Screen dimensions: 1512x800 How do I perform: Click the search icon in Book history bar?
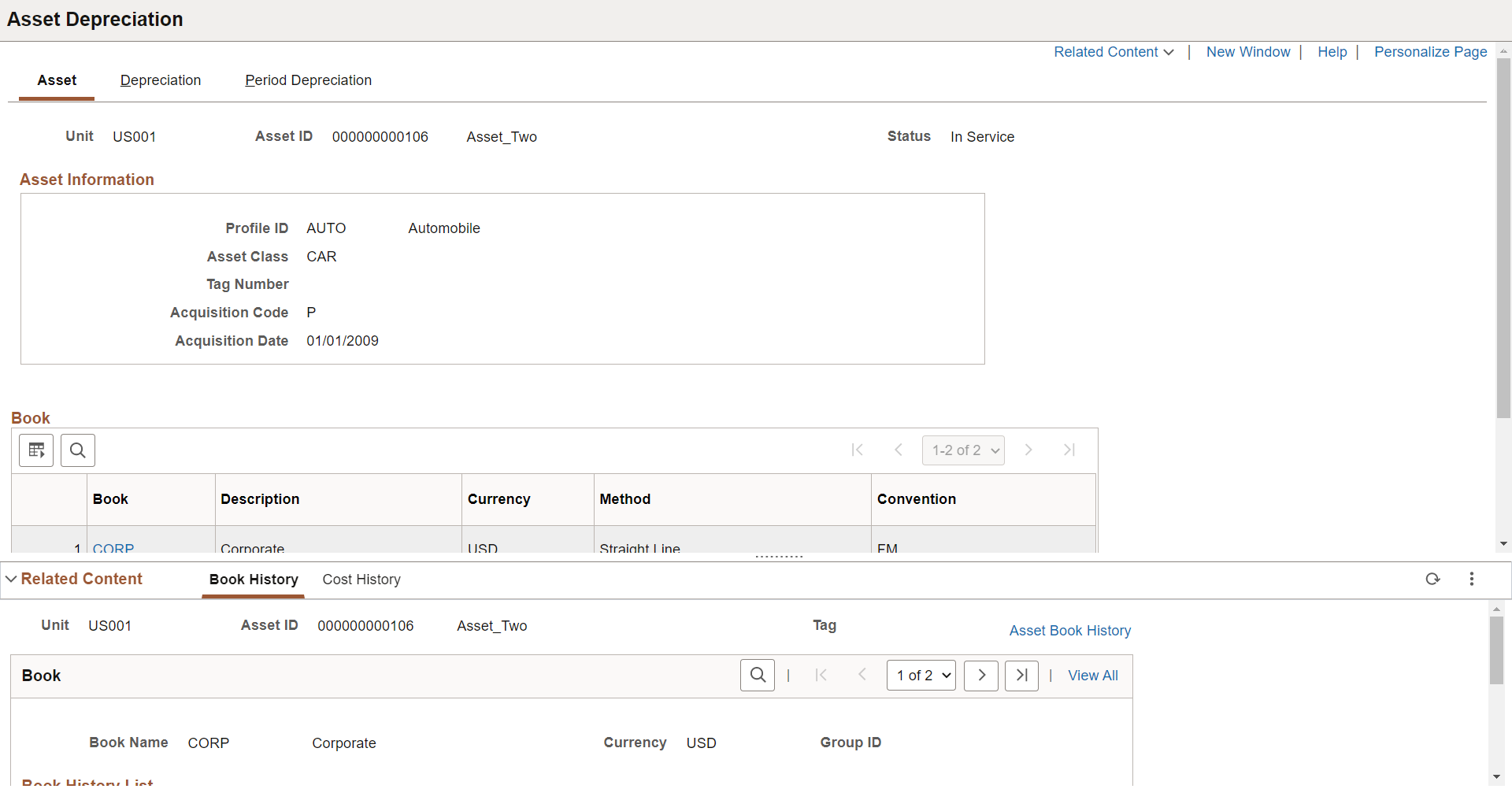[758, 676]
